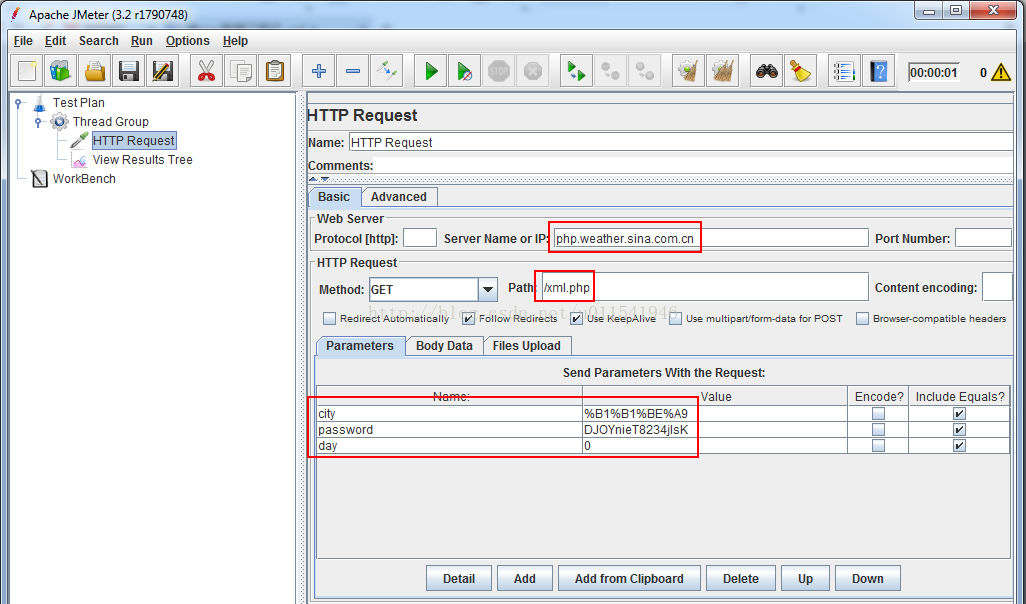Click the Down button
Screen dimensions: 1026x604
[x=868, y=578]
